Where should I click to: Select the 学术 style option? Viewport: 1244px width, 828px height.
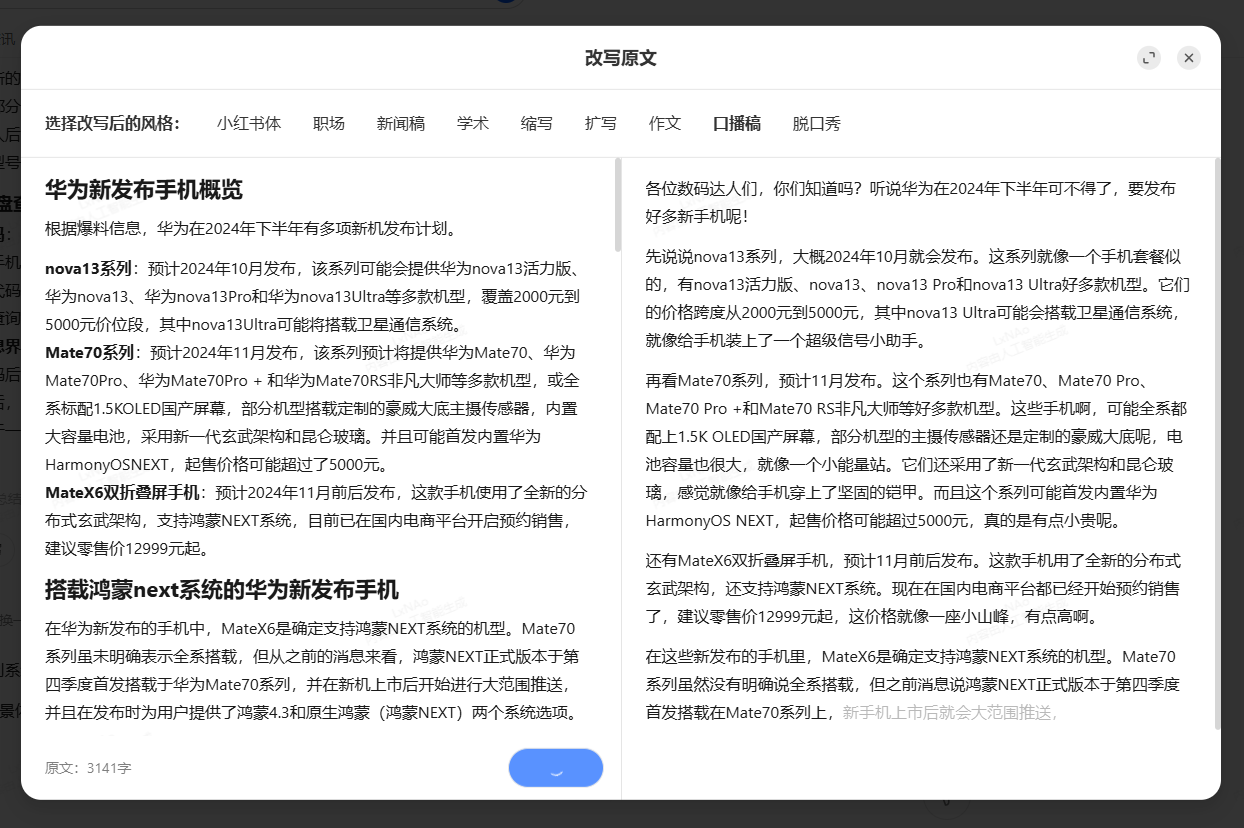[x=472, y=123]
